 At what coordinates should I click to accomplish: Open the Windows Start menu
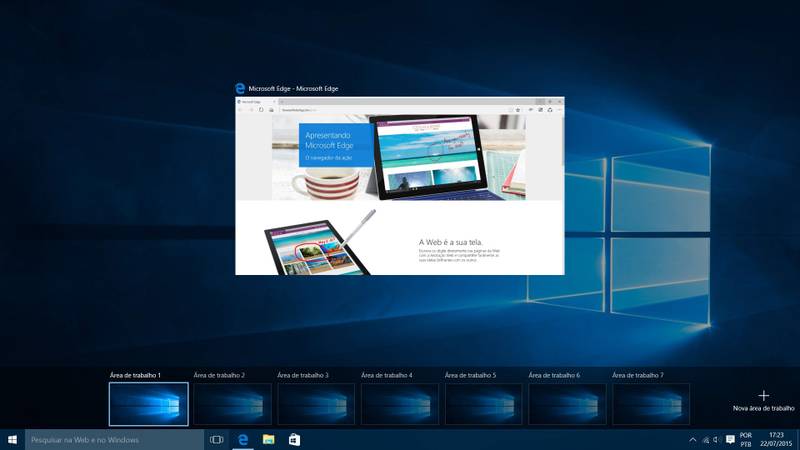pos(12,440)
